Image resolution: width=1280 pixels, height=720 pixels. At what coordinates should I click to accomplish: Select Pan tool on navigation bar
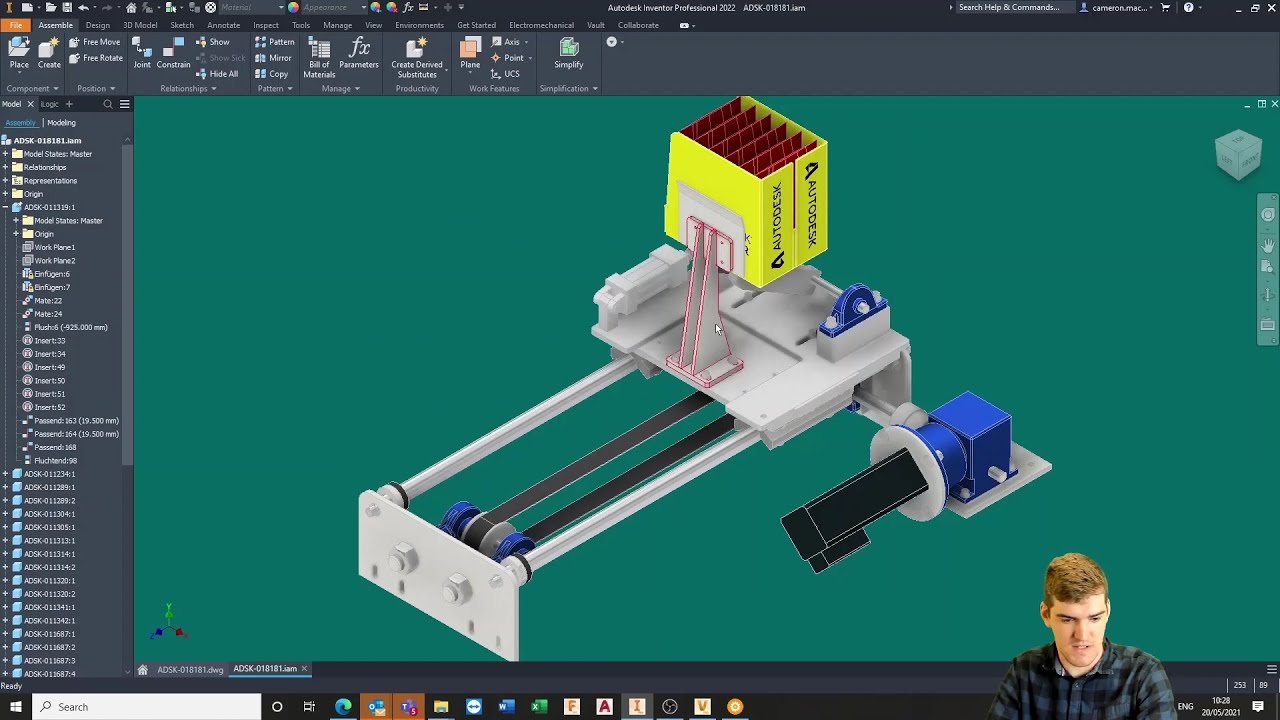tap(1268, 245)
